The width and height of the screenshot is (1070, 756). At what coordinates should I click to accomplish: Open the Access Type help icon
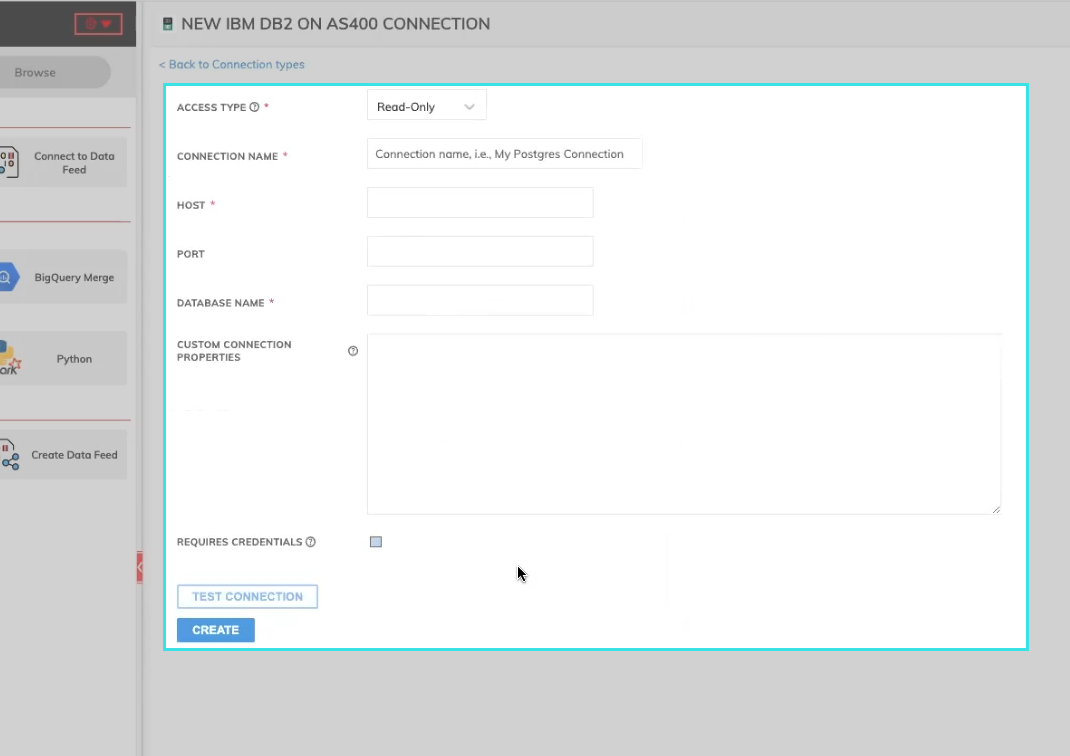[255, 107]
